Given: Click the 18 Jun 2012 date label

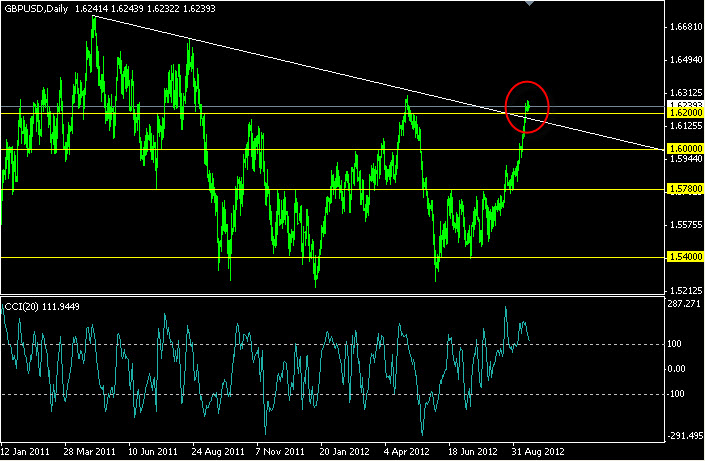Looking at the screenshot, I should (x=473, y=452).
